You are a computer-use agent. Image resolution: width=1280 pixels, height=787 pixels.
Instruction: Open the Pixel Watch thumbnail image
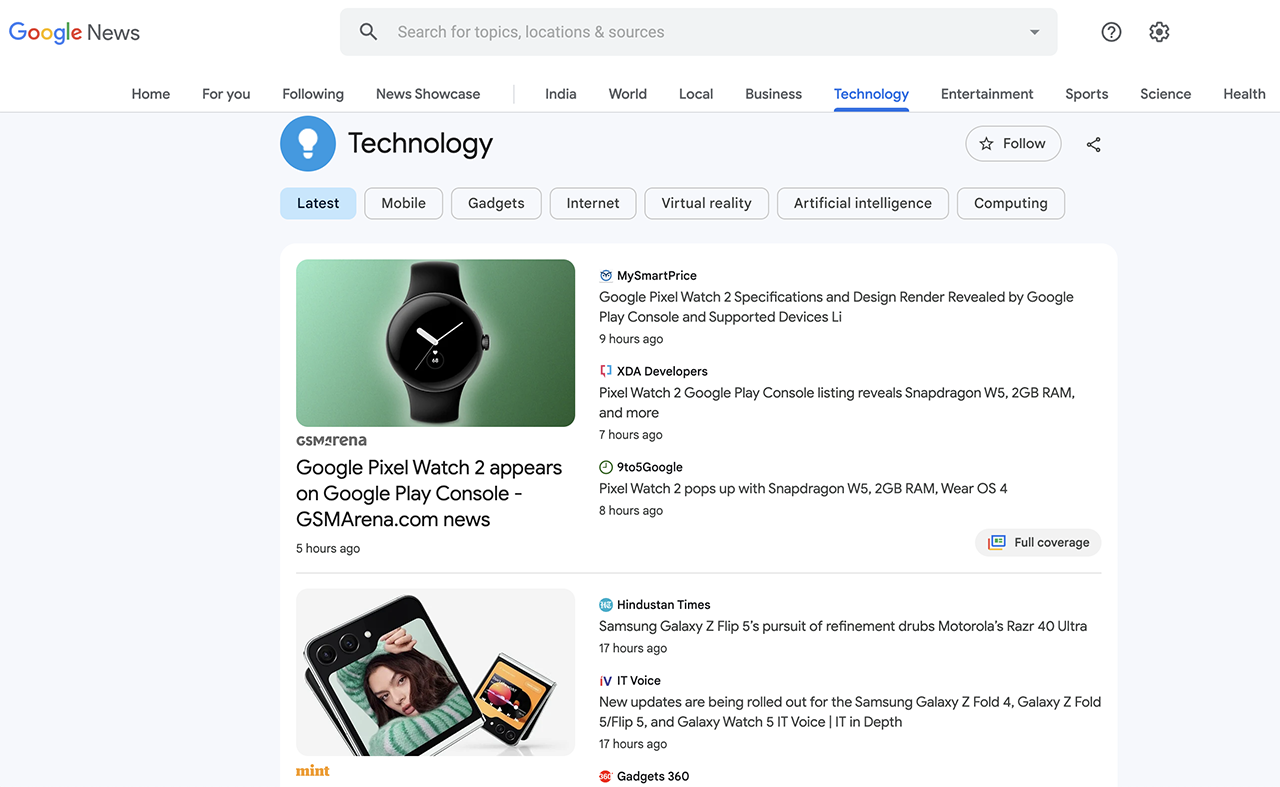click(435, 343)
